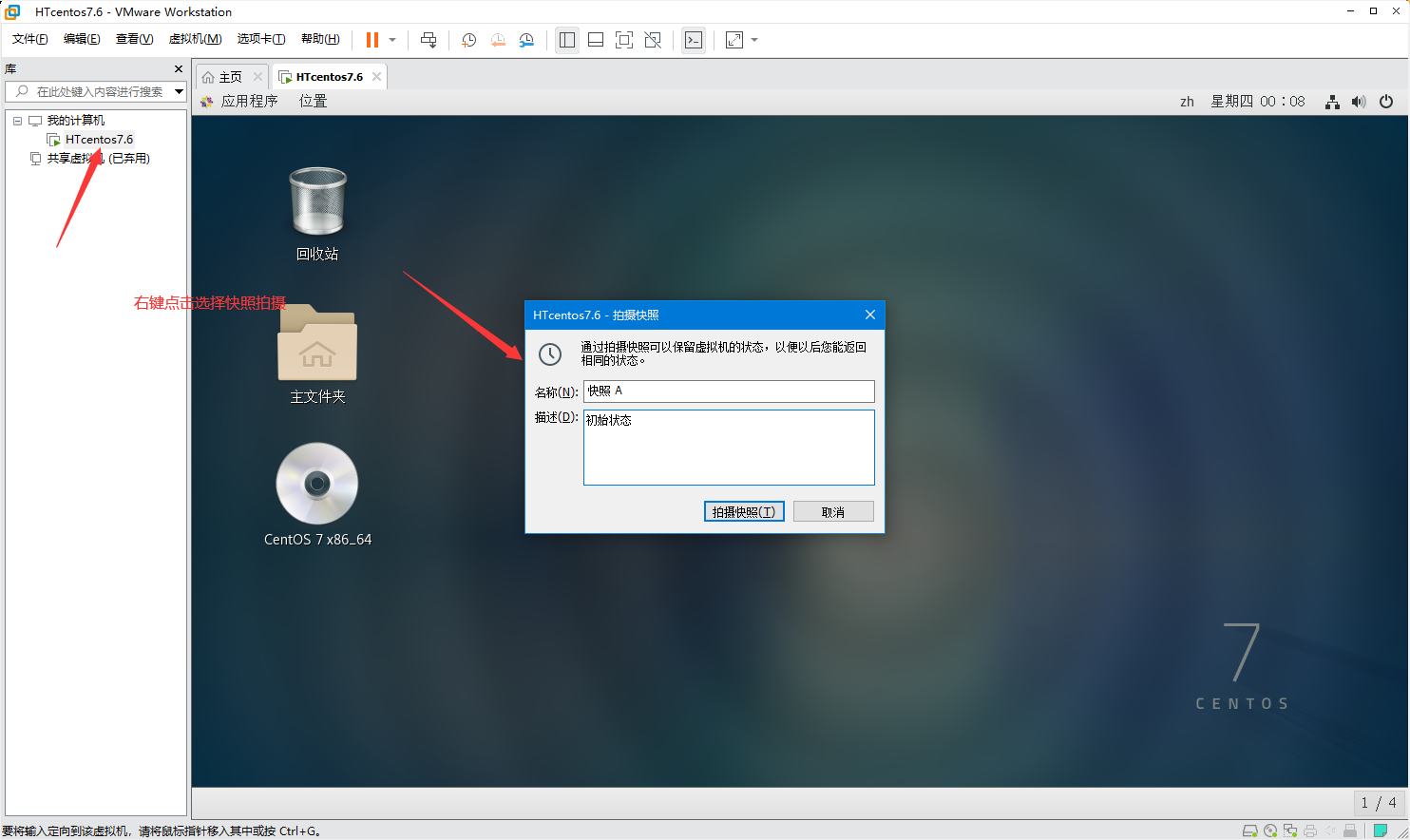1410x840 pixels.
Task: Click the volume icon in CentOS top bar
Action: click(x=1359, y=102)
